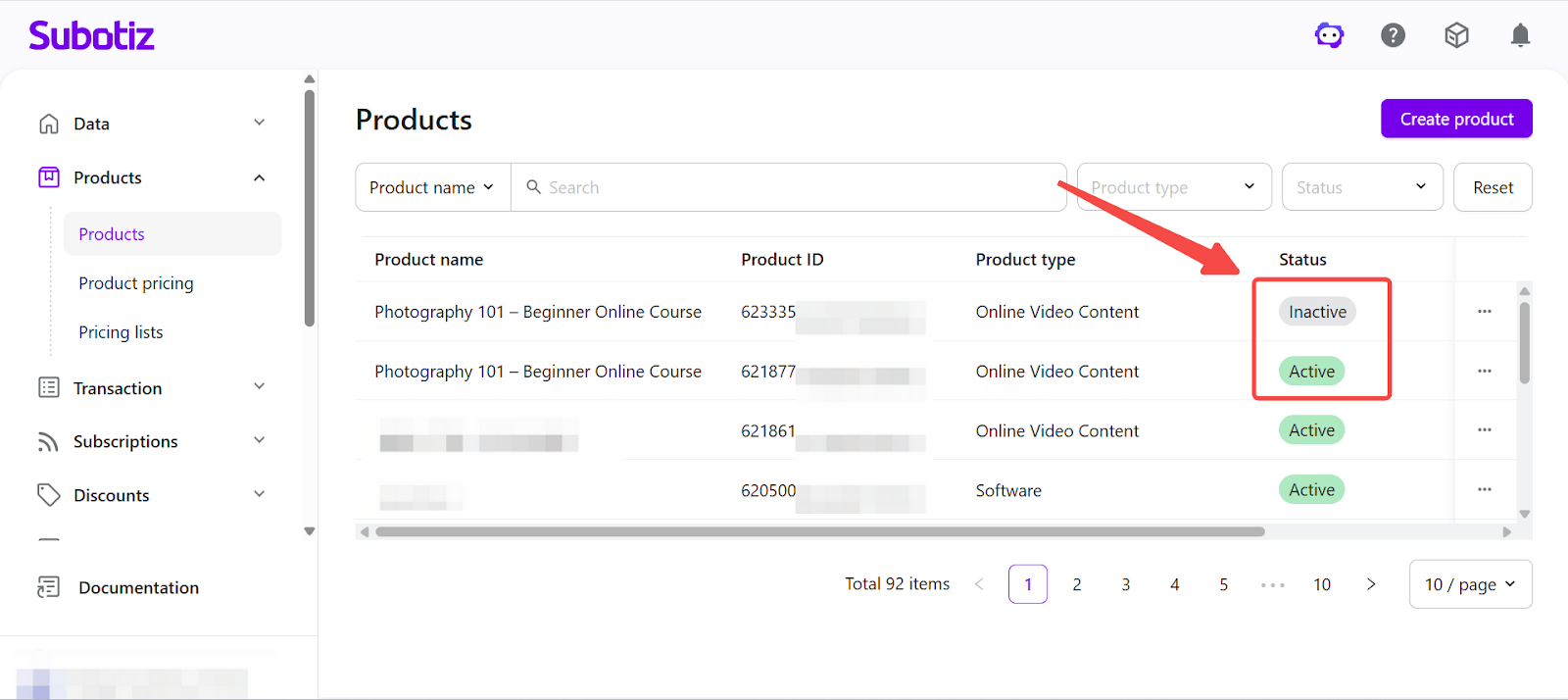Open notifications bell icon
The height and width of the screenshot is (700, 1568).
pyautogui.click(x=1520, y=36)
